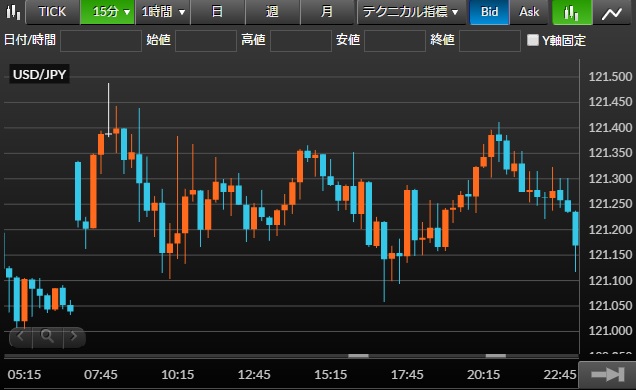
Task: Click the 15:15 time axis label
Action: [330, 375]
